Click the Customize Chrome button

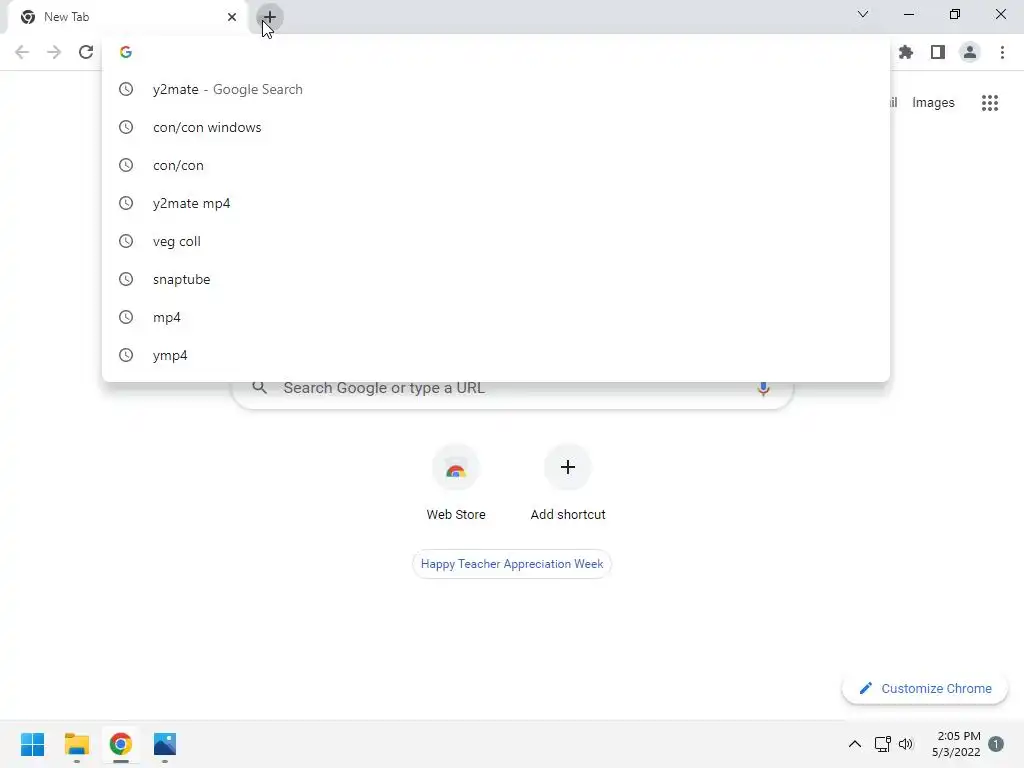[x=925, y=688]
